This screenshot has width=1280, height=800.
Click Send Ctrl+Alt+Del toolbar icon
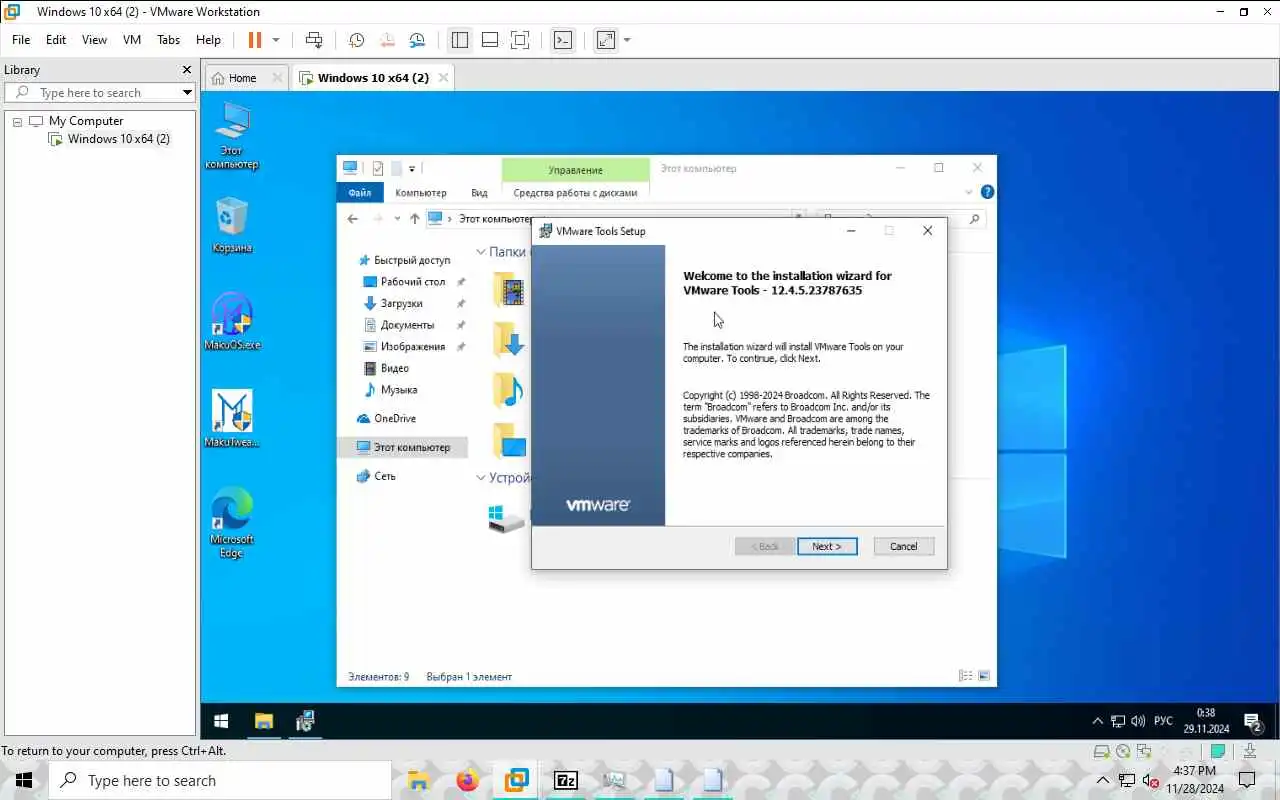[314, 40]
